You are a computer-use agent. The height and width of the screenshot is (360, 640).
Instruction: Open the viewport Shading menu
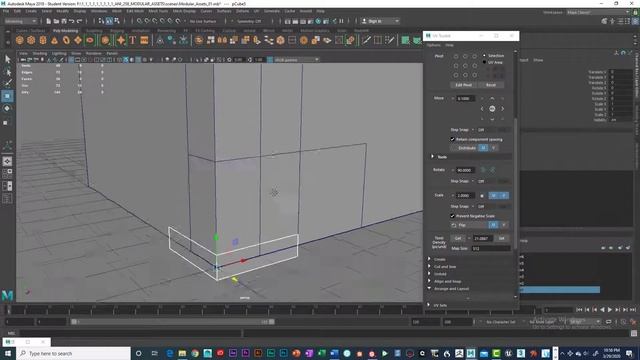(x=40, y=53)
